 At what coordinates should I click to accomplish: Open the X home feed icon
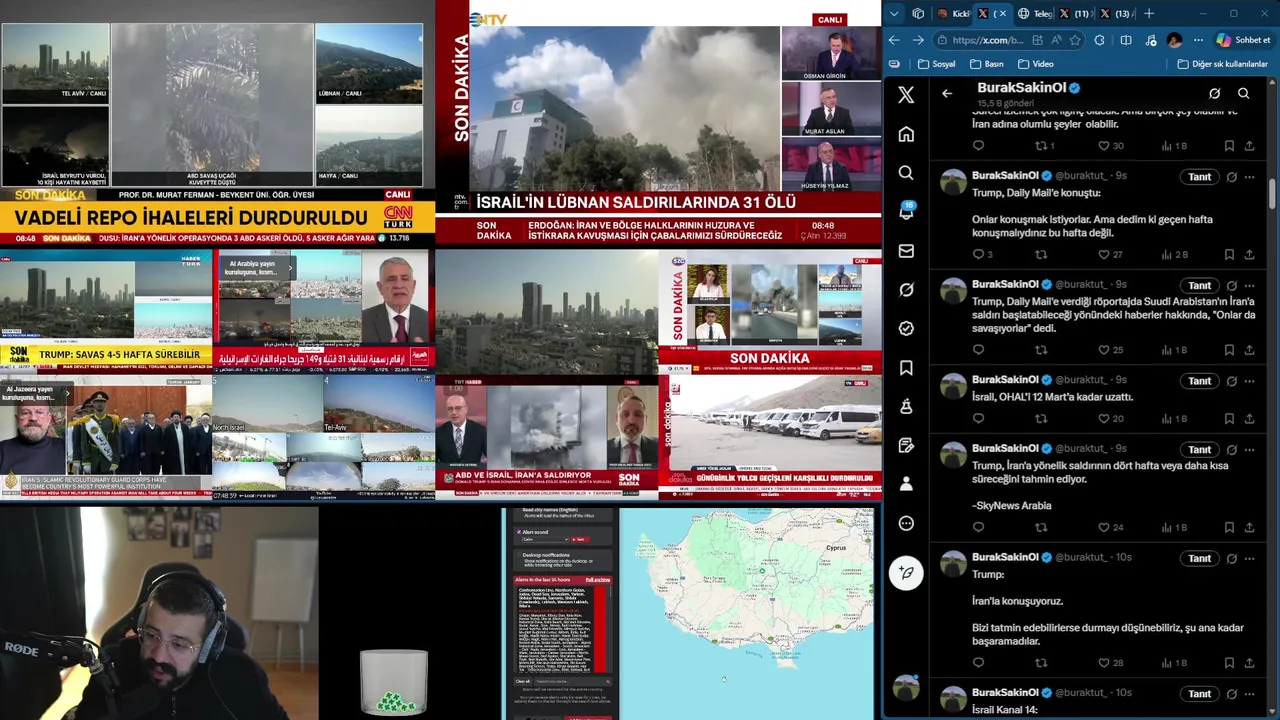coord(906,134)
